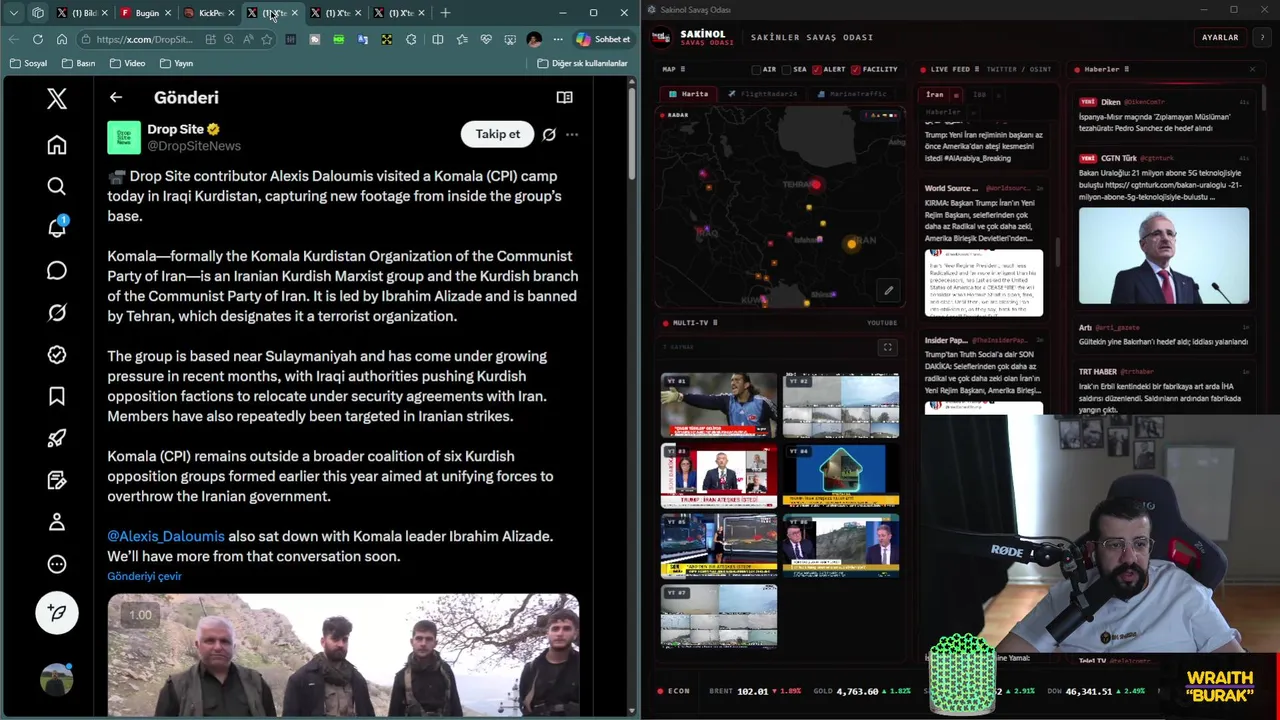Screen dimensions: 1280x720
Task: Open the Extensions puzzle icon in browser toolbar
Action: click(411, 39)
